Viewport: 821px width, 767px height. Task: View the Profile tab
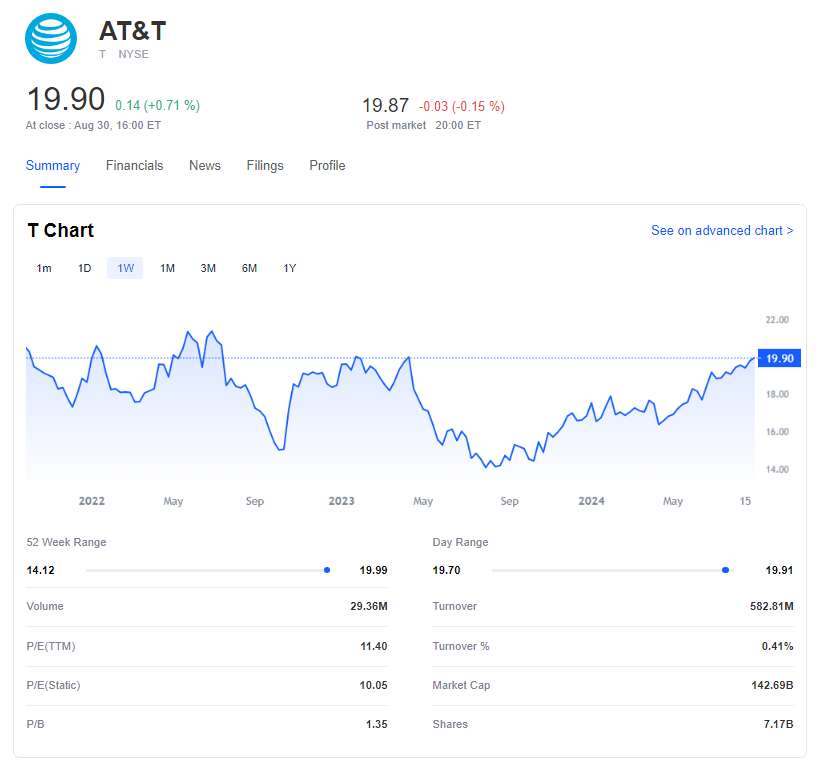327,166
